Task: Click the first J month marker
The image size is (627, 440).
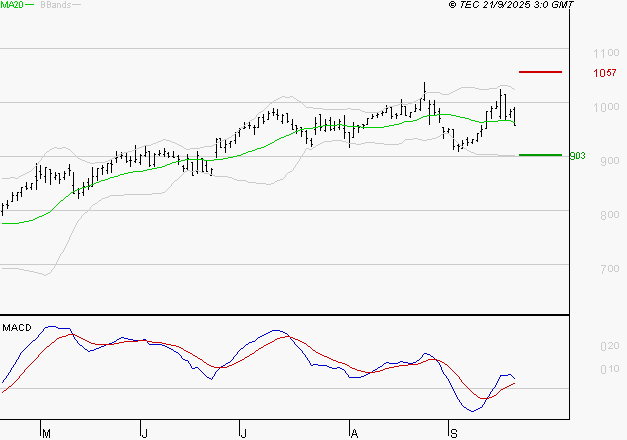Action: click(x=145, y=434)
